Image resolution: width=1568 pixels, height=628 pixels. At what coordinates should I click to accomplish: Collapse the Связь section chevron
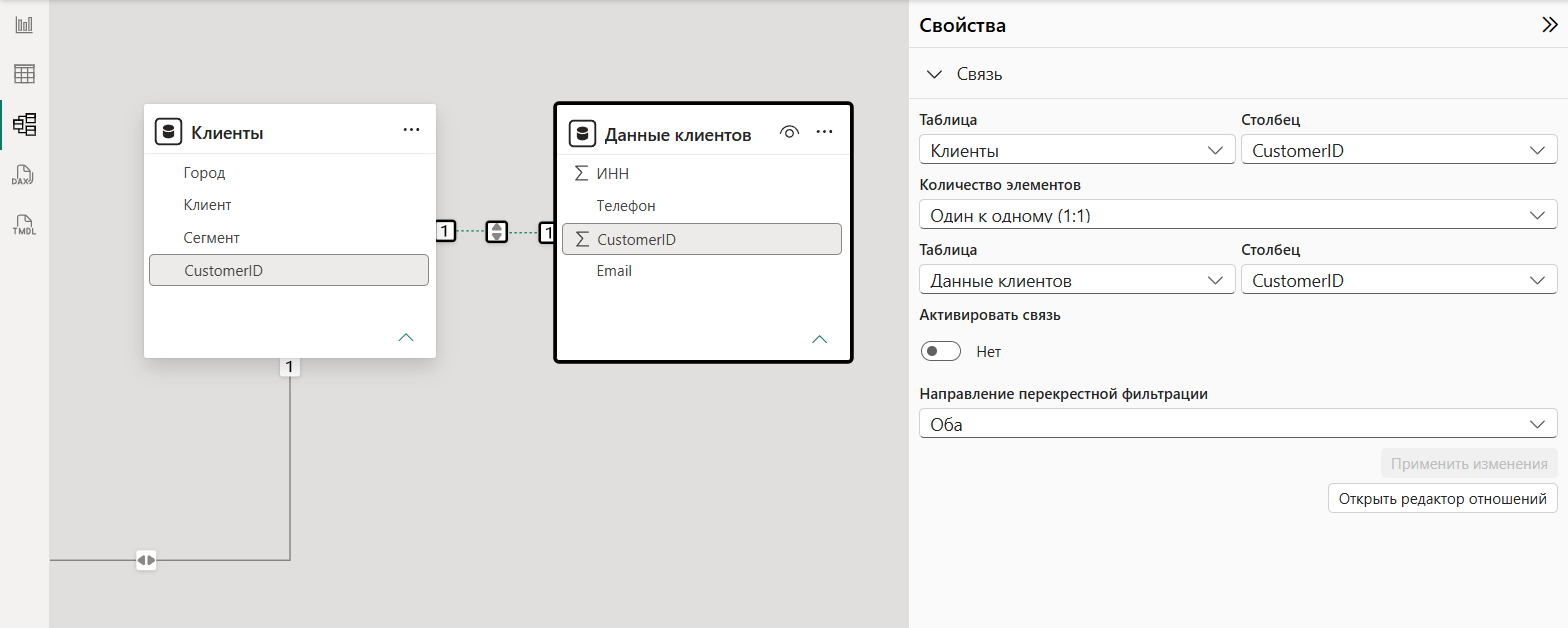click(x=935, y=74)
